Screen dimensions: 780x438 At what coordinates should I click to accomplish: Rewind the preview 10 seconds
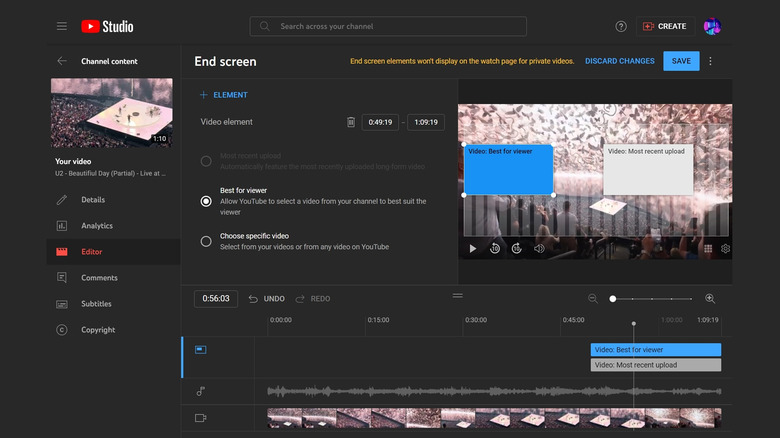[495, 248]
